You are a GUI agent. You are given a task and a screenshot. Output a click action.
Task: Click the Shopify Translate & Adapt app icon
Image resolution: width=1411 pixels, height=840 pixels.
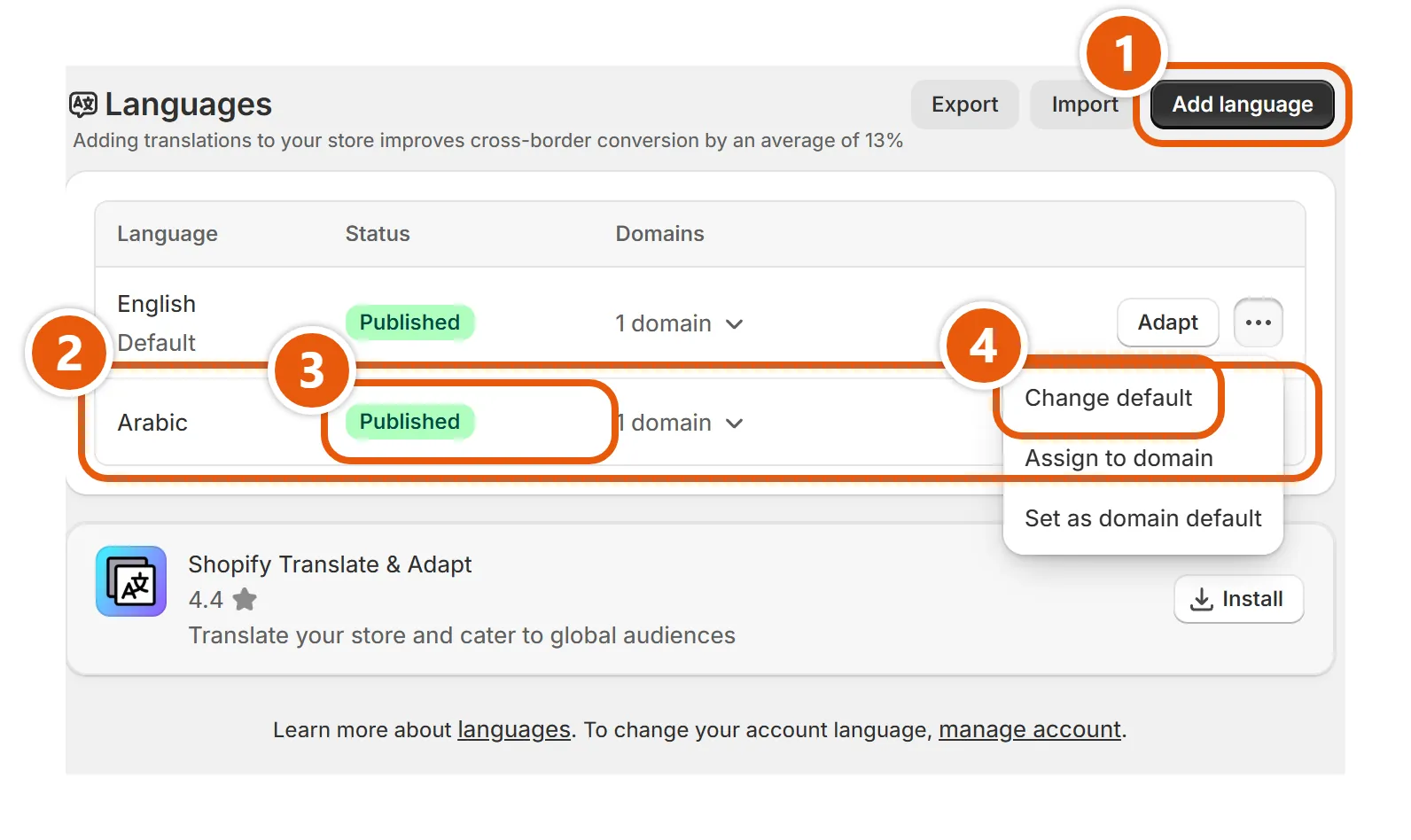(x=131, y=581)
